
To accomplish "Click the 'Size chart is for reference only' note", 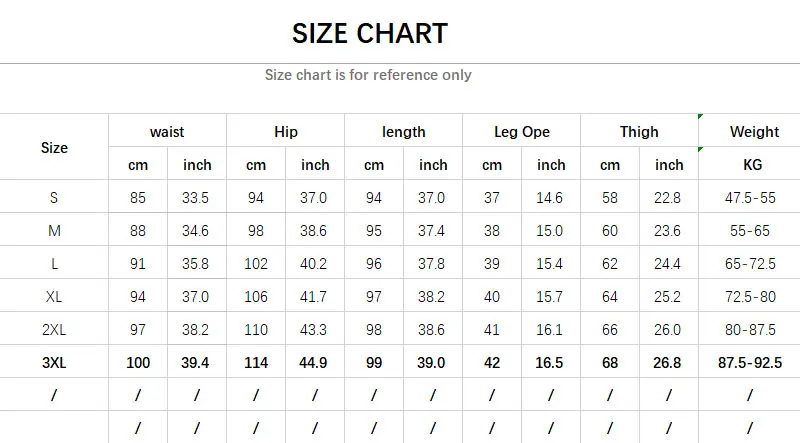I will click(368, 75).
